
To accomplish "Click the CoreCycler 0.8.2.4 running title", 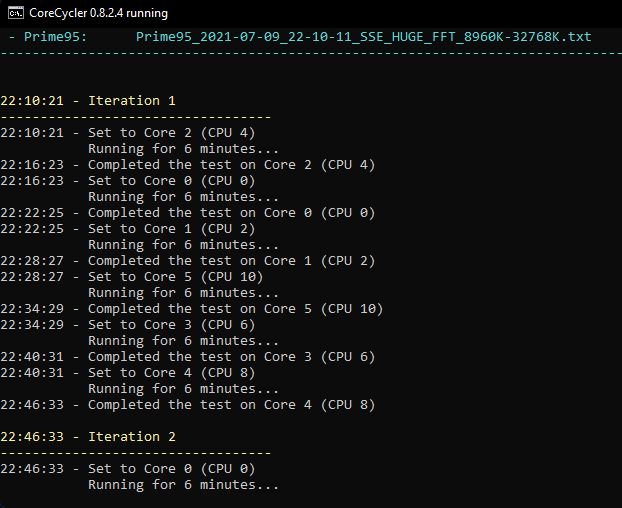I will (98, 13).
